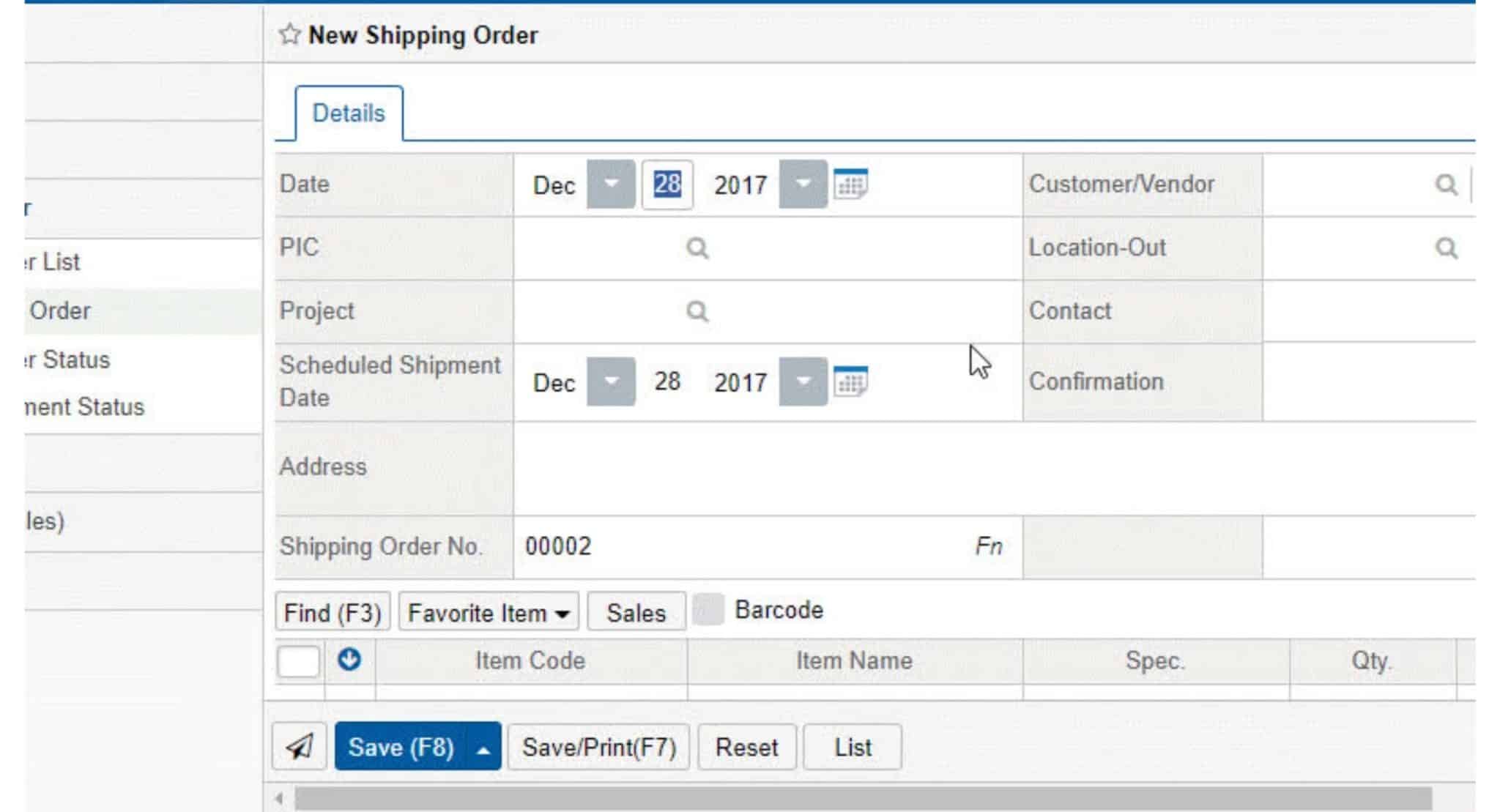Click the Reset button
Screen dimensions: 1500x812
pyautogui.click(x=746, y=747)
